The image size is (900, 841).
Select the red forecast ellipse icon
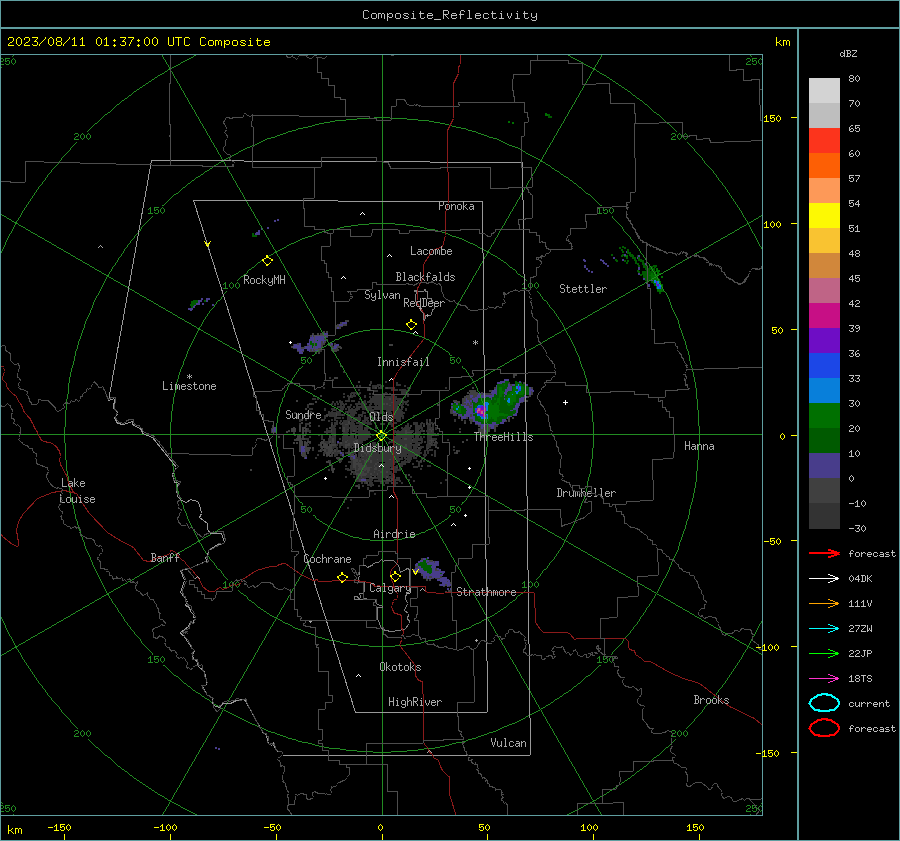point(824,728)
